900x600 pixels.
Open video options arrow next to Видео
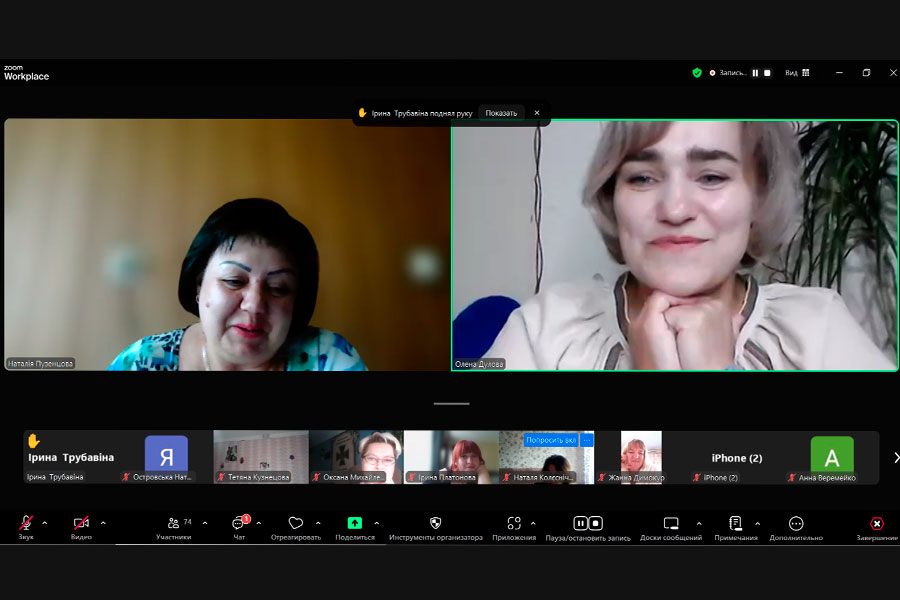[103, 523]
